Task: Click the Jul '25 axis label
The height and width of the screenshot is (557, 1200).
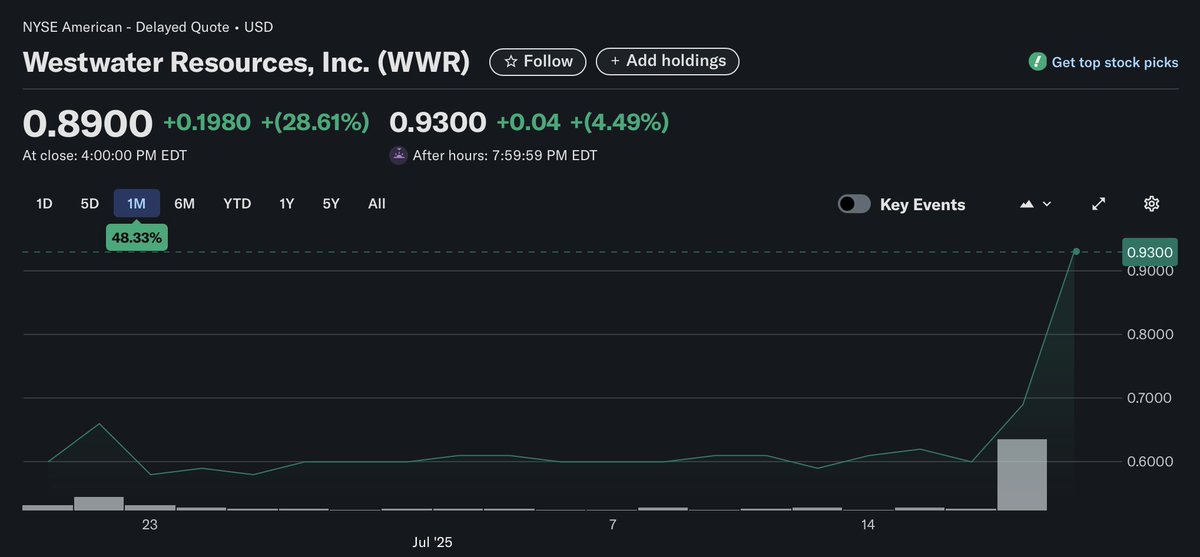Action: (433, 542)
